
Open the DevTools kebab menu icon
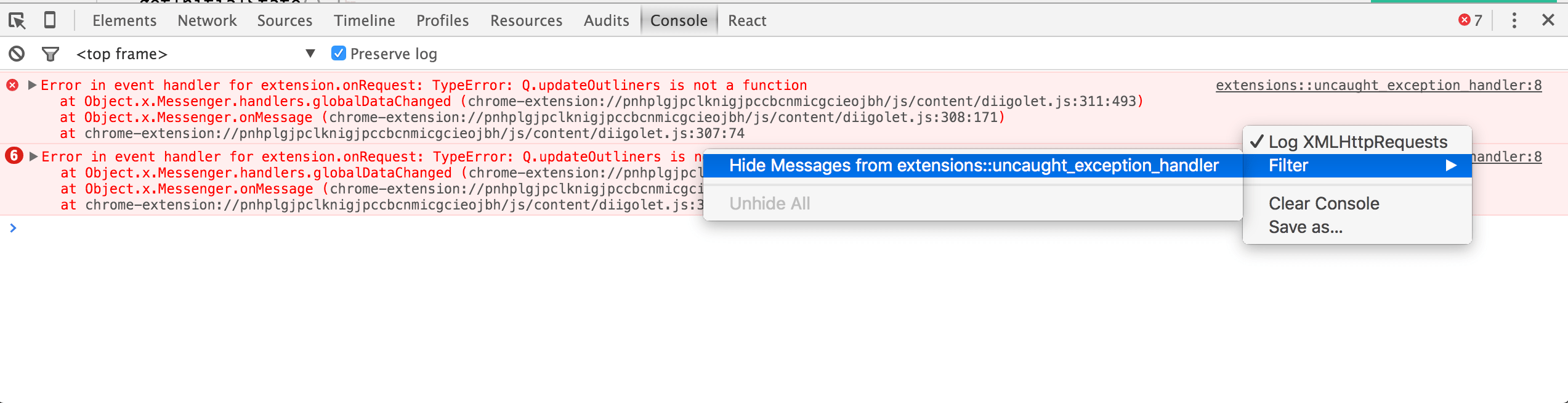coord(1514,20)
